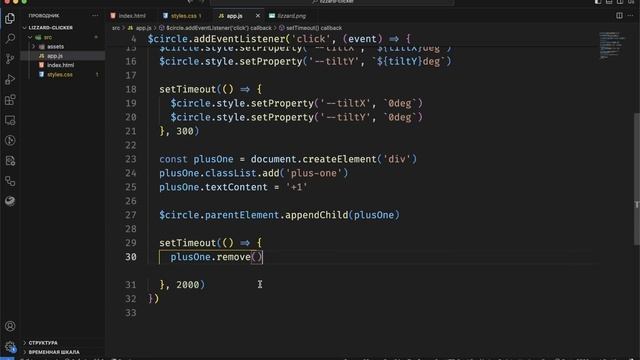Click the code minimap preview
Screen dimensions: 640x360
[612, 45]
